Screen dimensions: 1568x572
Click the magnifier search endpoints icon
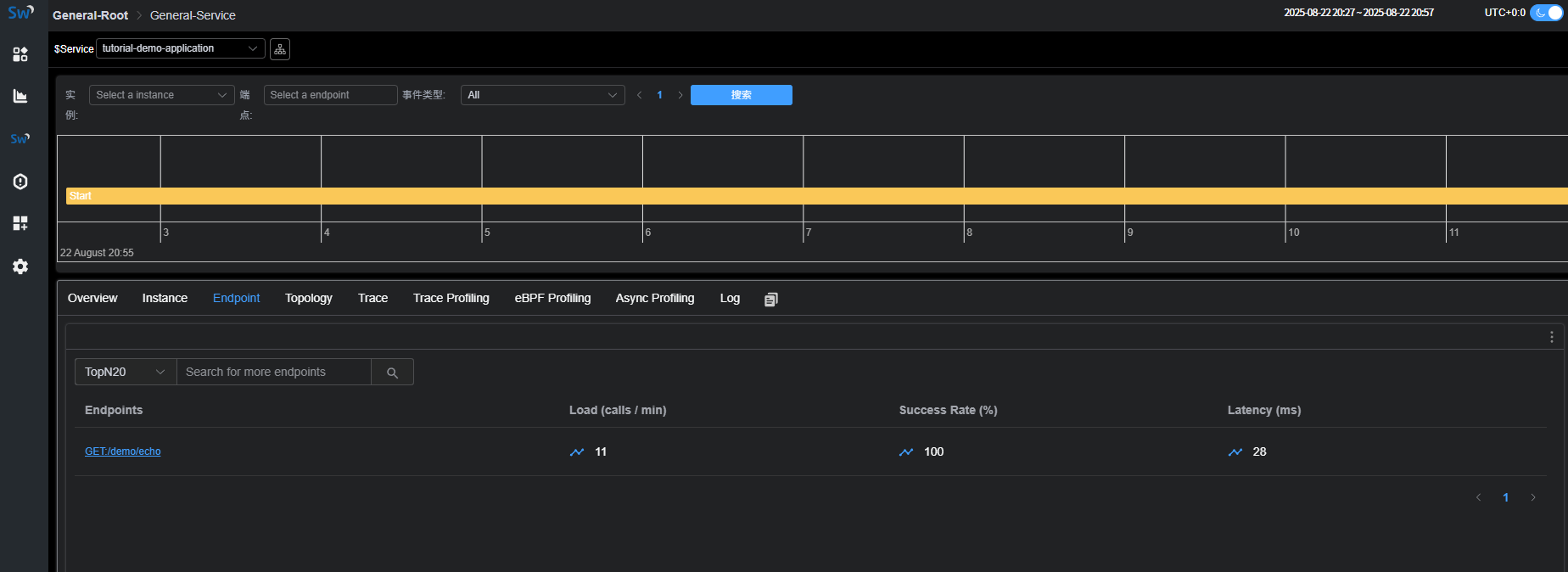coord(392,372)
